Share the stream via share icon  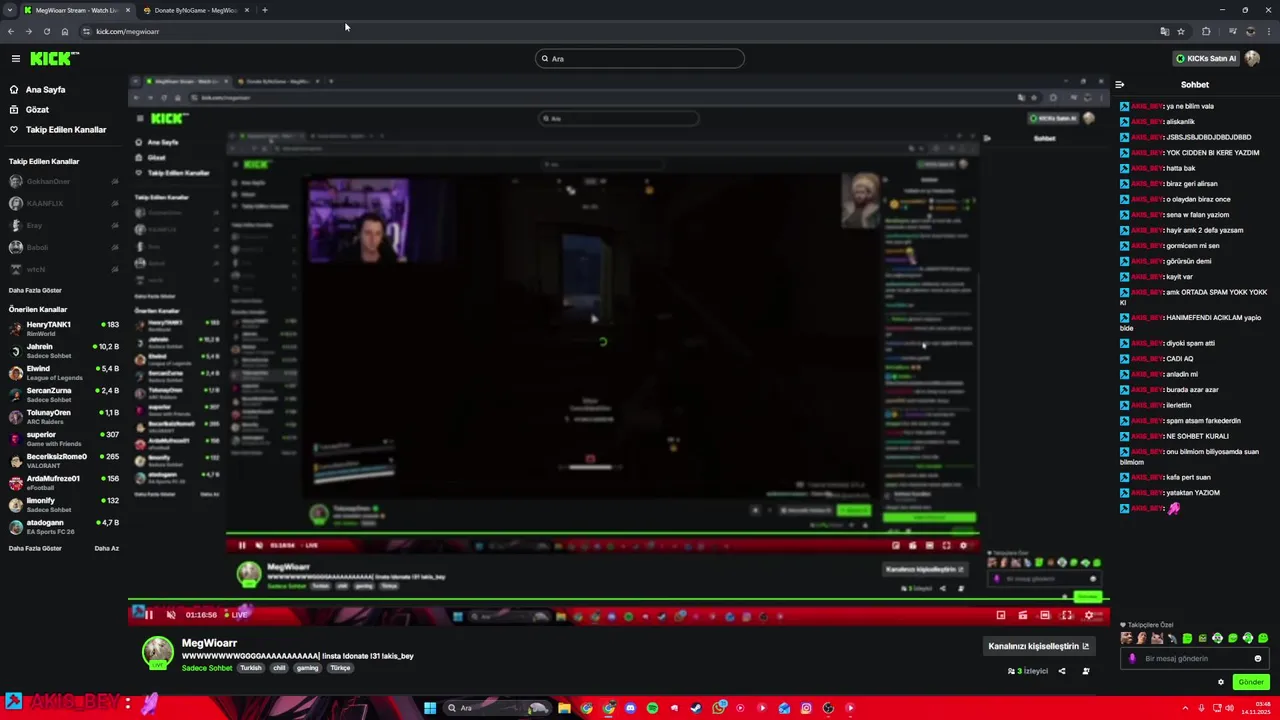[1062, 672]
